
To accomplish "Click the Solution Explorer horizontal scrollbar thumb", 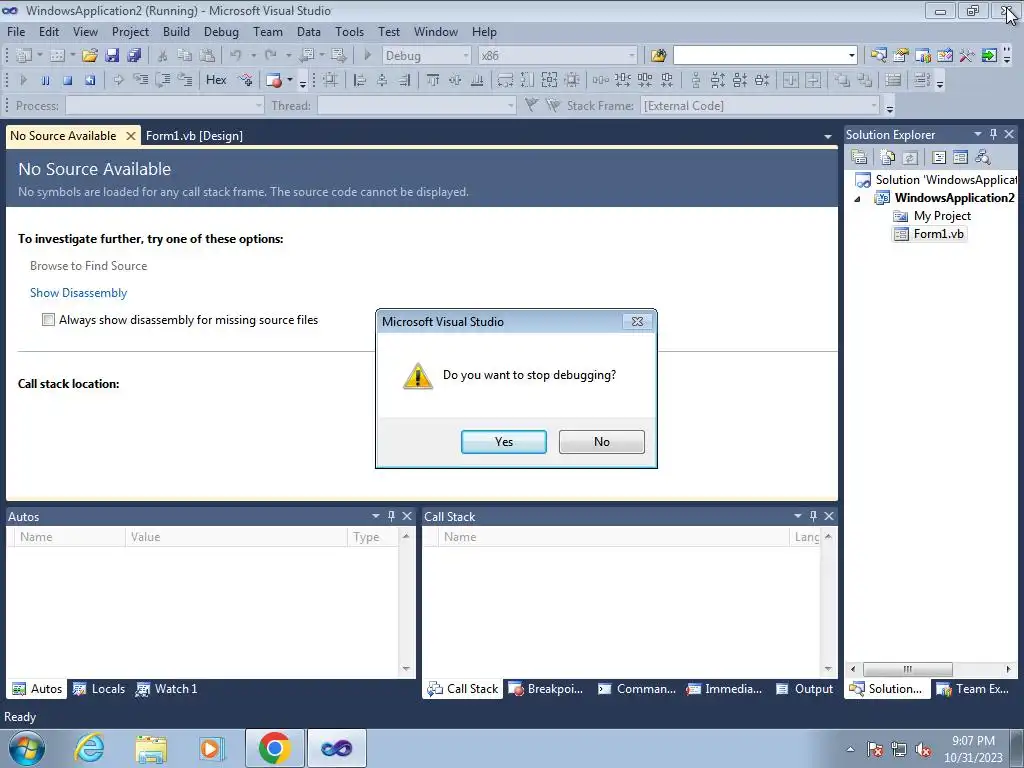I will tap(907, 669).
